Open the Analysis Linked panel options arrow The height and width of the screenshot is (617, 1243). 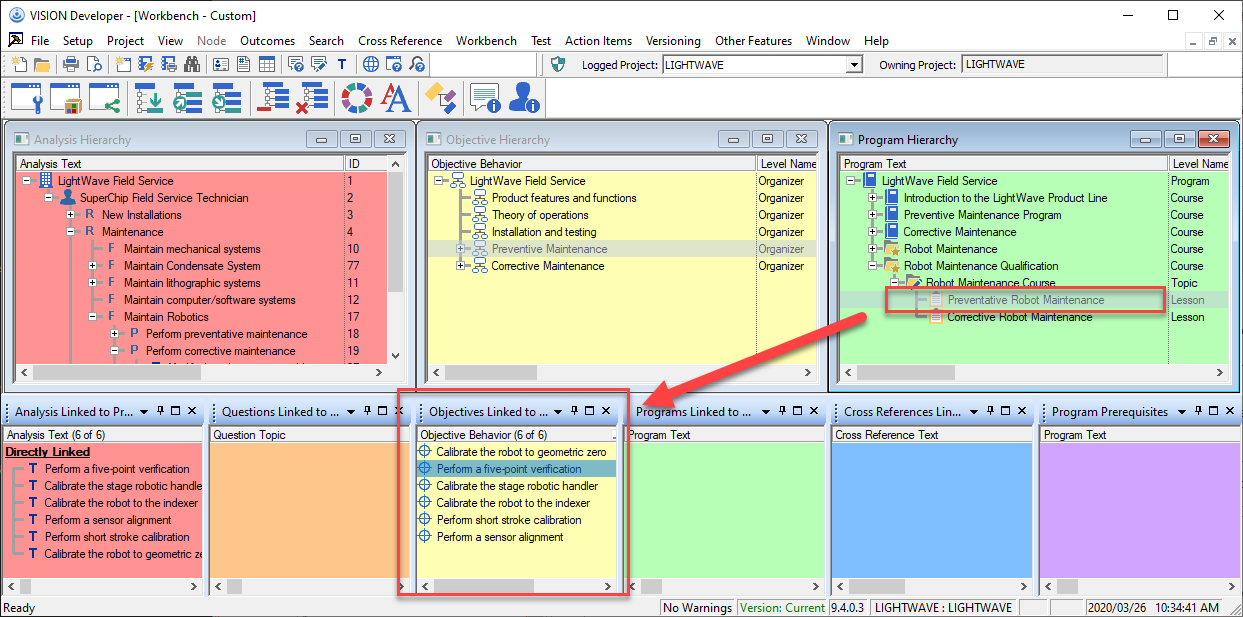[144, 411]
